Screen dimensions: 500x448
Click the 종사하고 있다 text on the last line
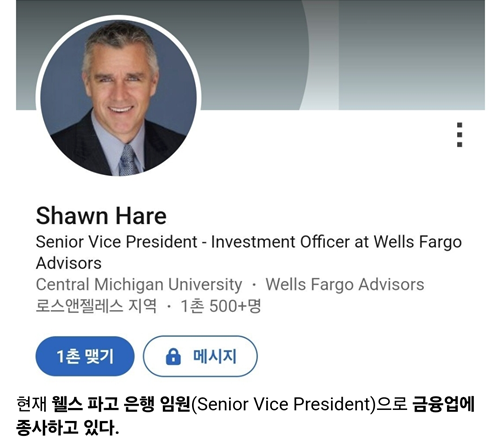coord(67,428)
